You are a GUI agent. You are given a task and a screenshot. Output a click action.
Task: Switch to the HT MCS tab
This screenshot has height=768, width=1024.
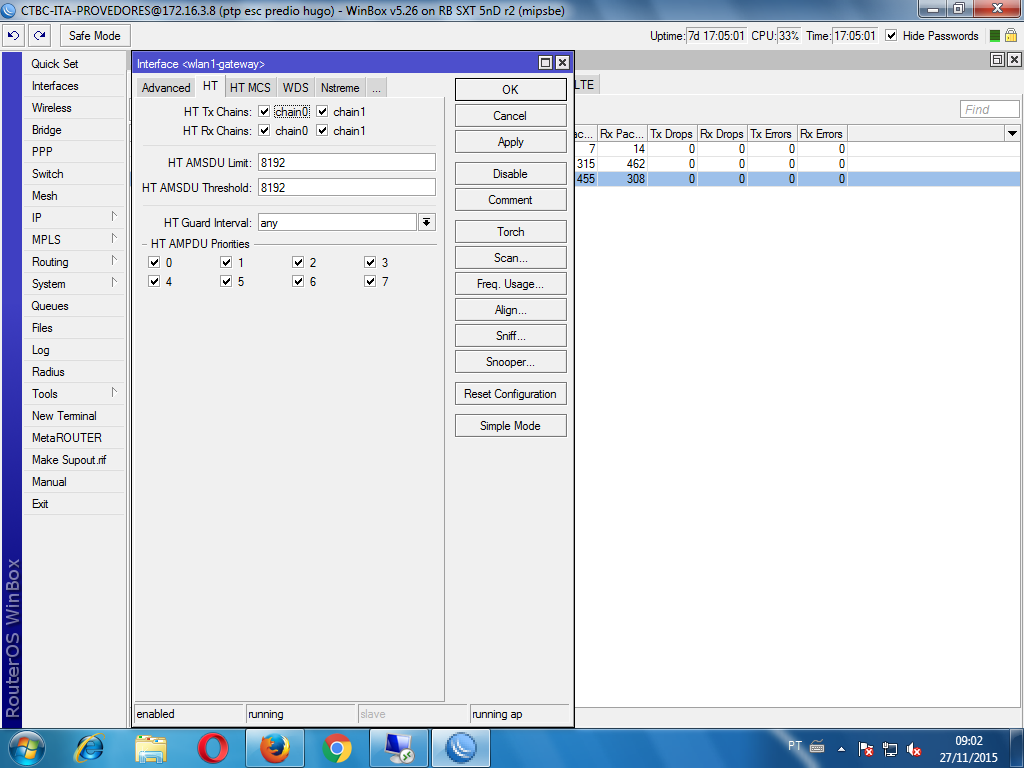tap(250, 88)
